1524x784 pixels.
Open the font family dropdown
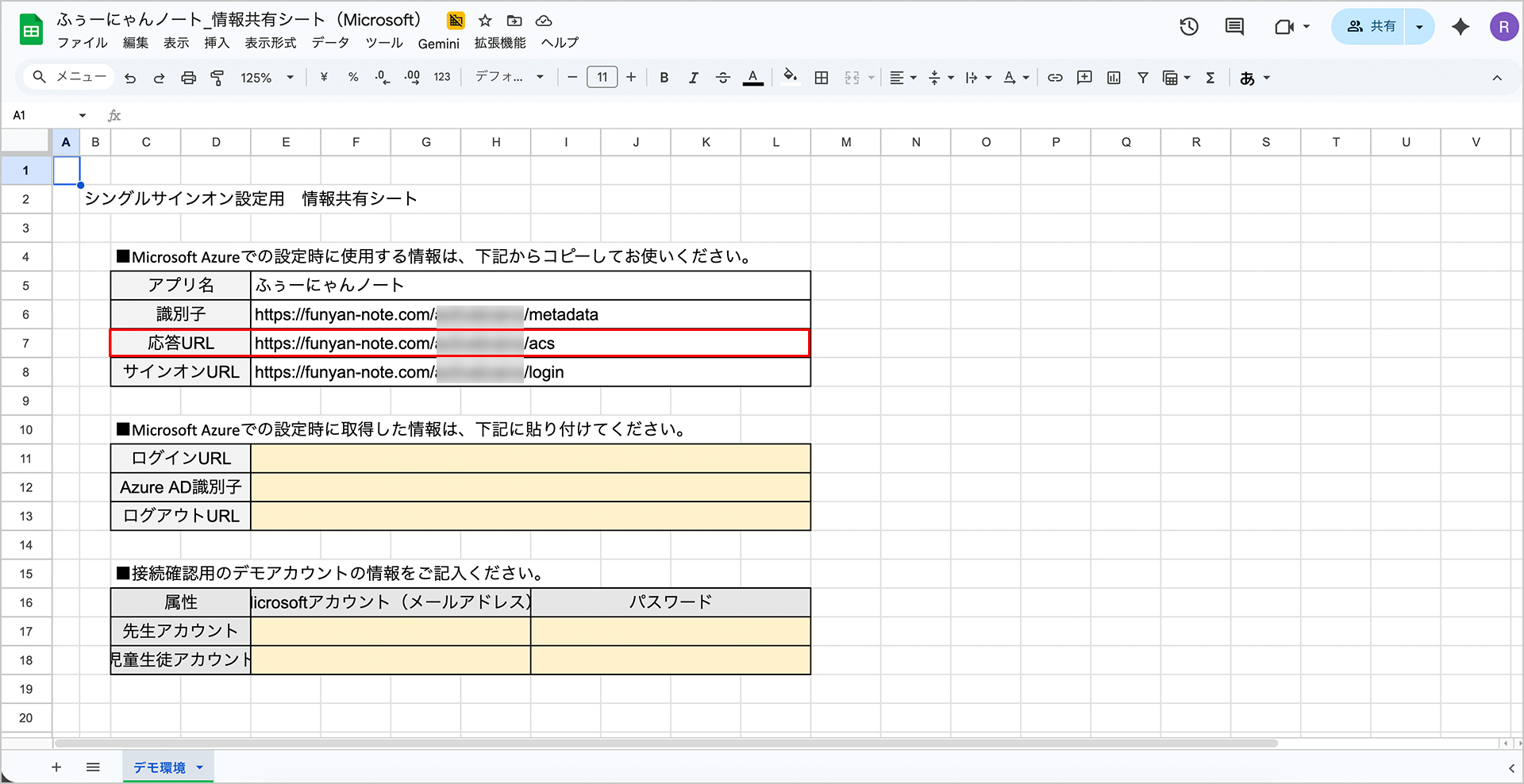click(509, 77)
